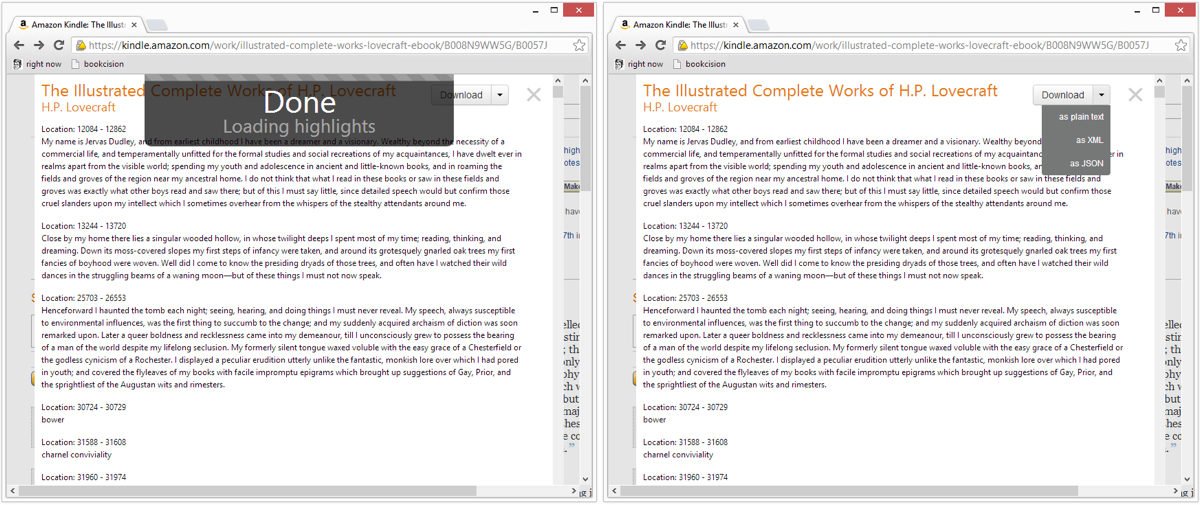Screen dimensions: 1200x505
Task: Click the Download button in the left window
Action: 461,95
